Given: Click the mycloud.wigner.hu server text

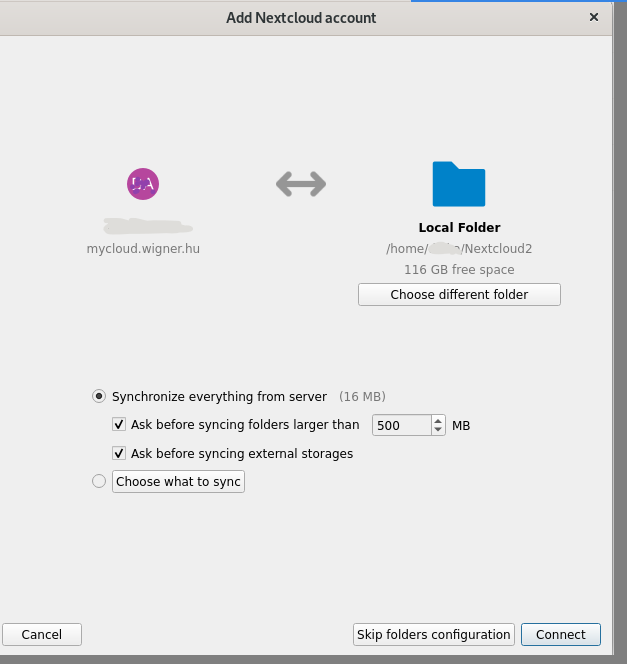Looking at the screenshot, I should pyautogui.click(x=143, y=249).
